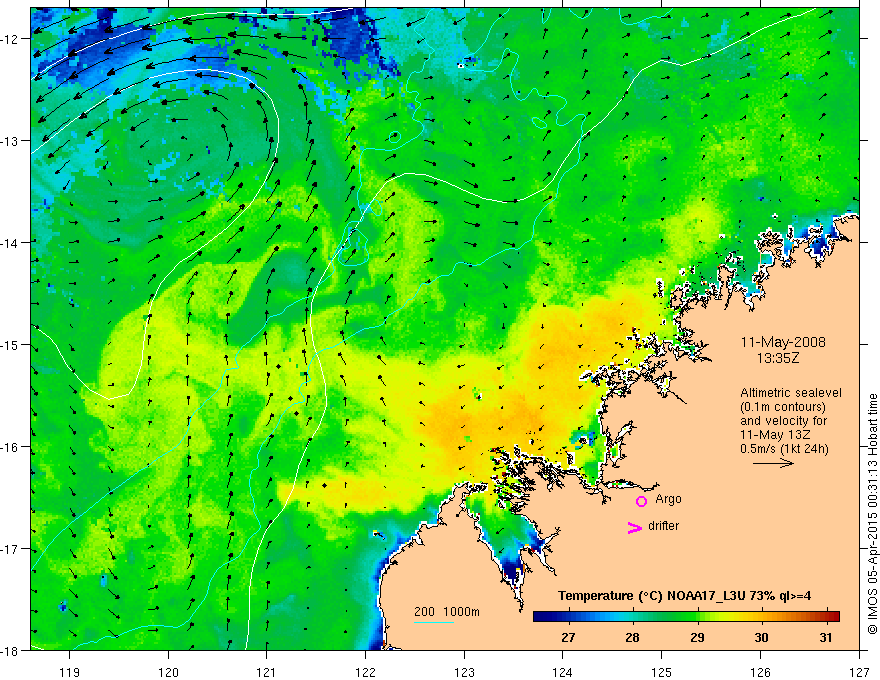Image resolution: width=880 pixels, height=680 pixels.
Task: Click the 200 1000m depth label
Action: click(x=447, y=612)
